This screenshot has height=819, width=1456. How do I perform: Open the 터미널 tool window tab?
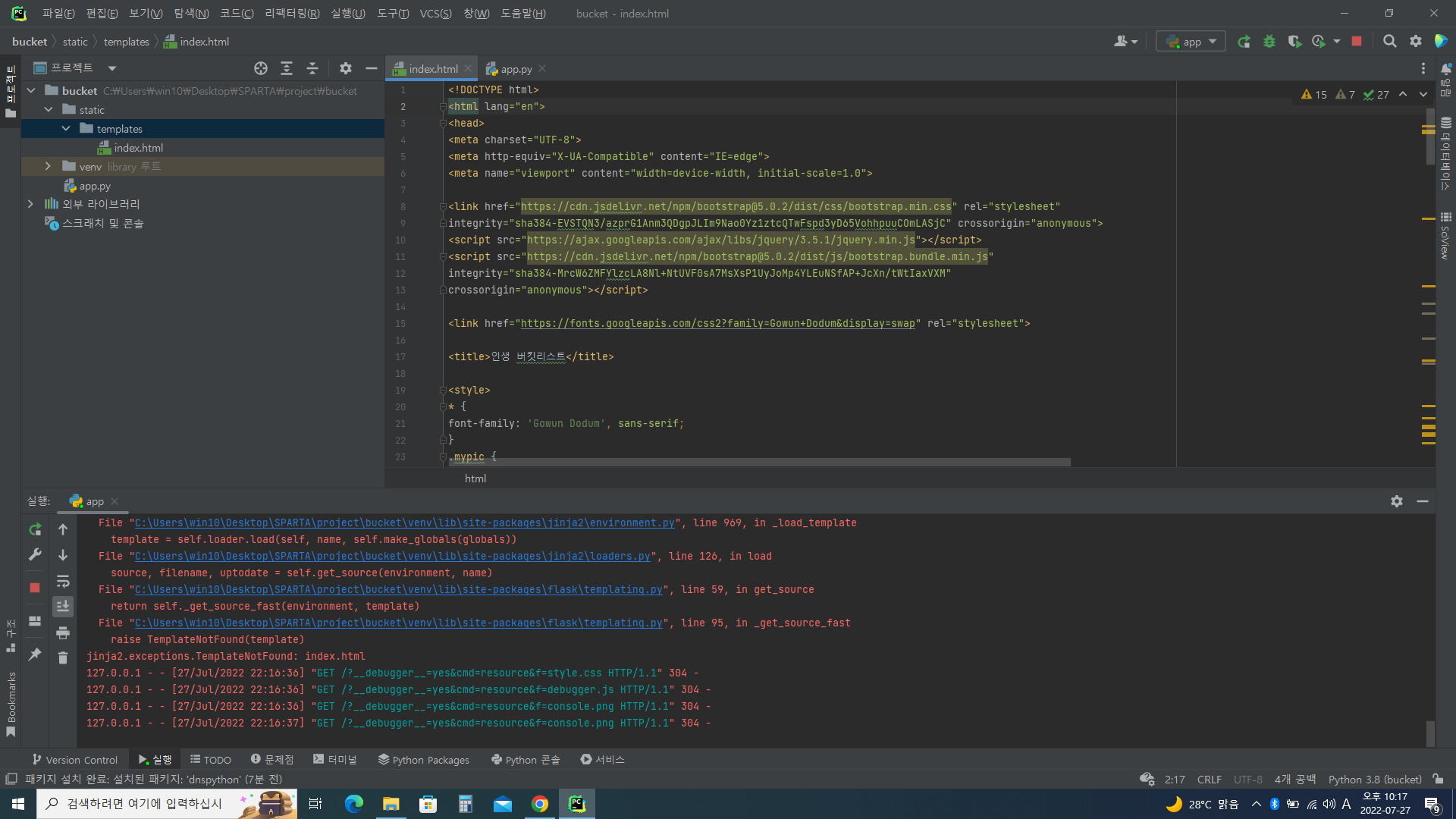tap(334, 759)
